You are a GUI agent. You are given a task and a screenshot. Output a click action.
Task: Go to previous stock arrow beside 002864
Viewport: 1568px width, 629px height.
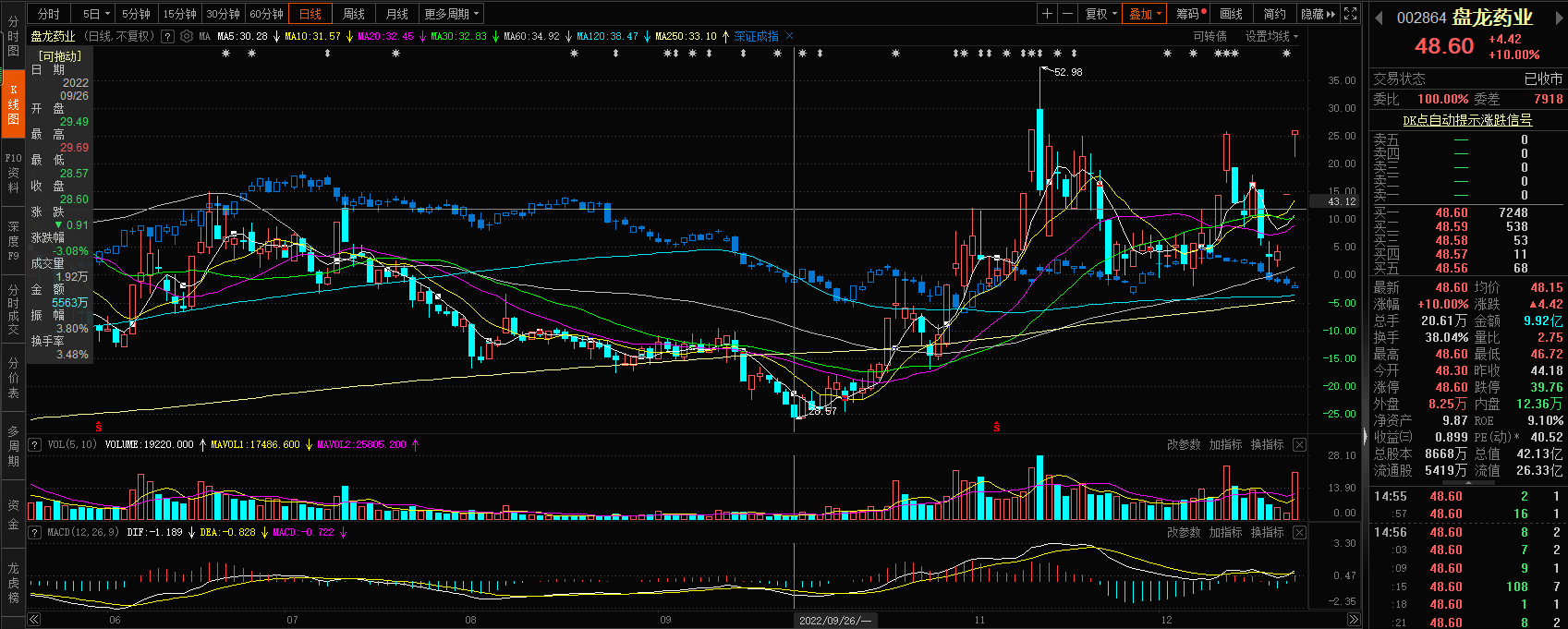click(x=1380, y=18)
